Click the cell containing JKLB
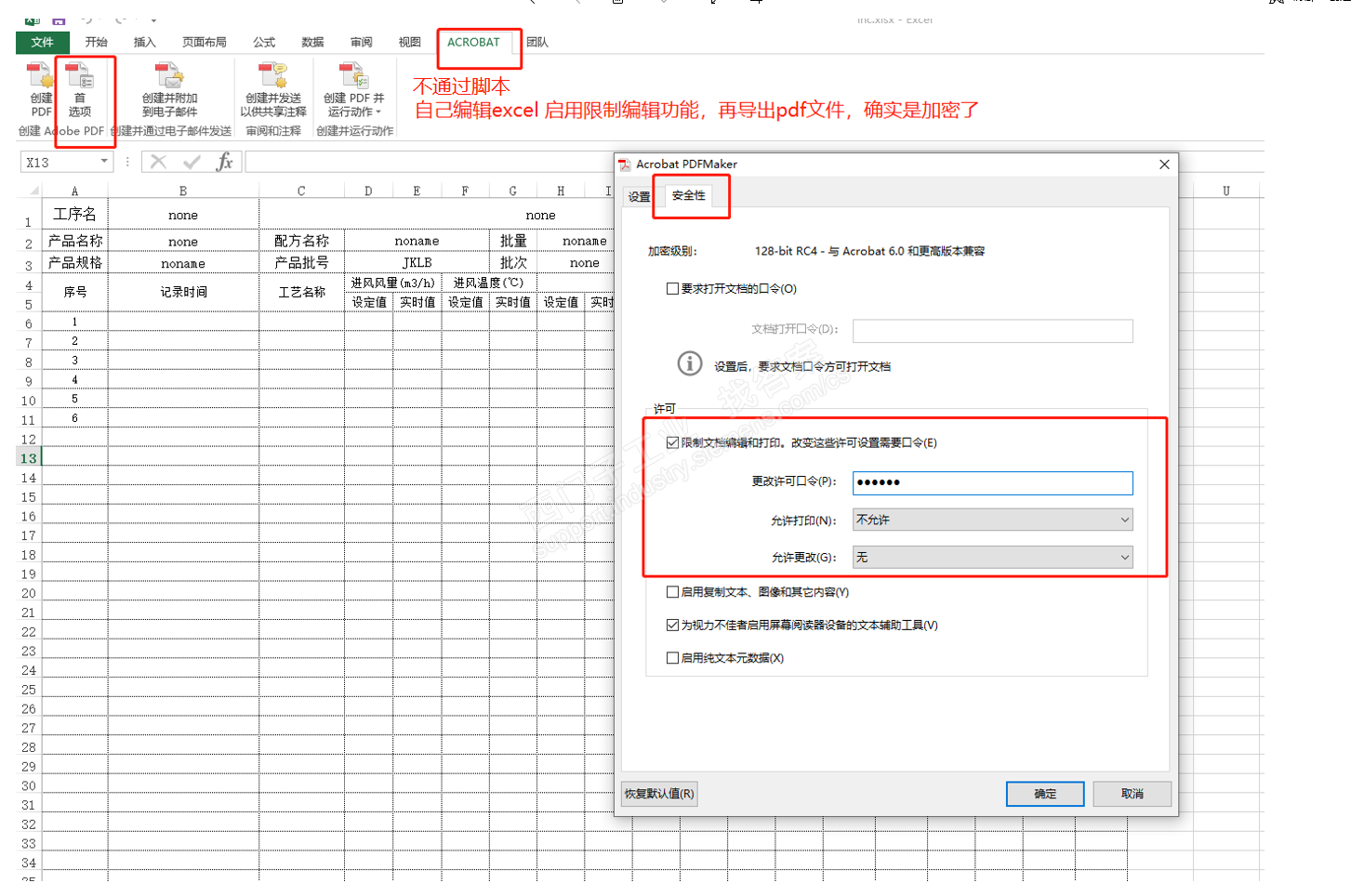The height and width of the screenshot is (896, 1364). (x=417, y=263)
